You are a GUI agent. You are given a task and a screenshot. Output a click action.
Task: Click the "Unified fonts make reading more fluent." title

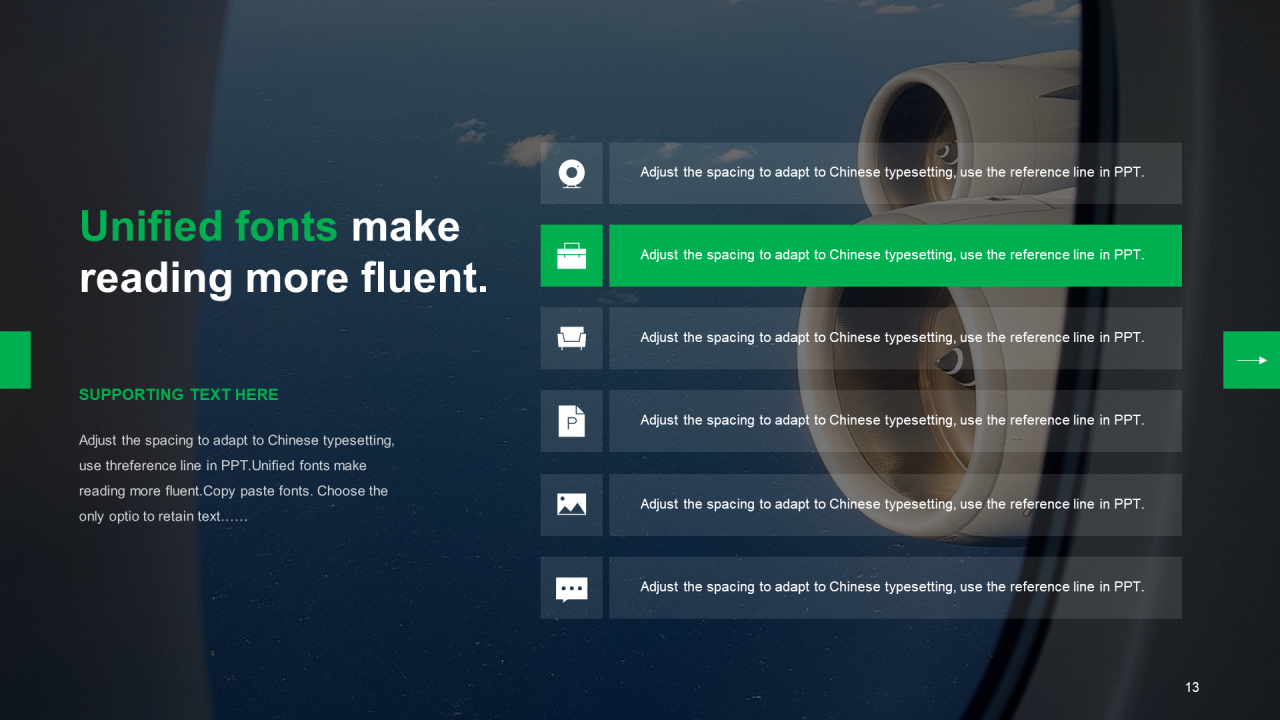284,252
